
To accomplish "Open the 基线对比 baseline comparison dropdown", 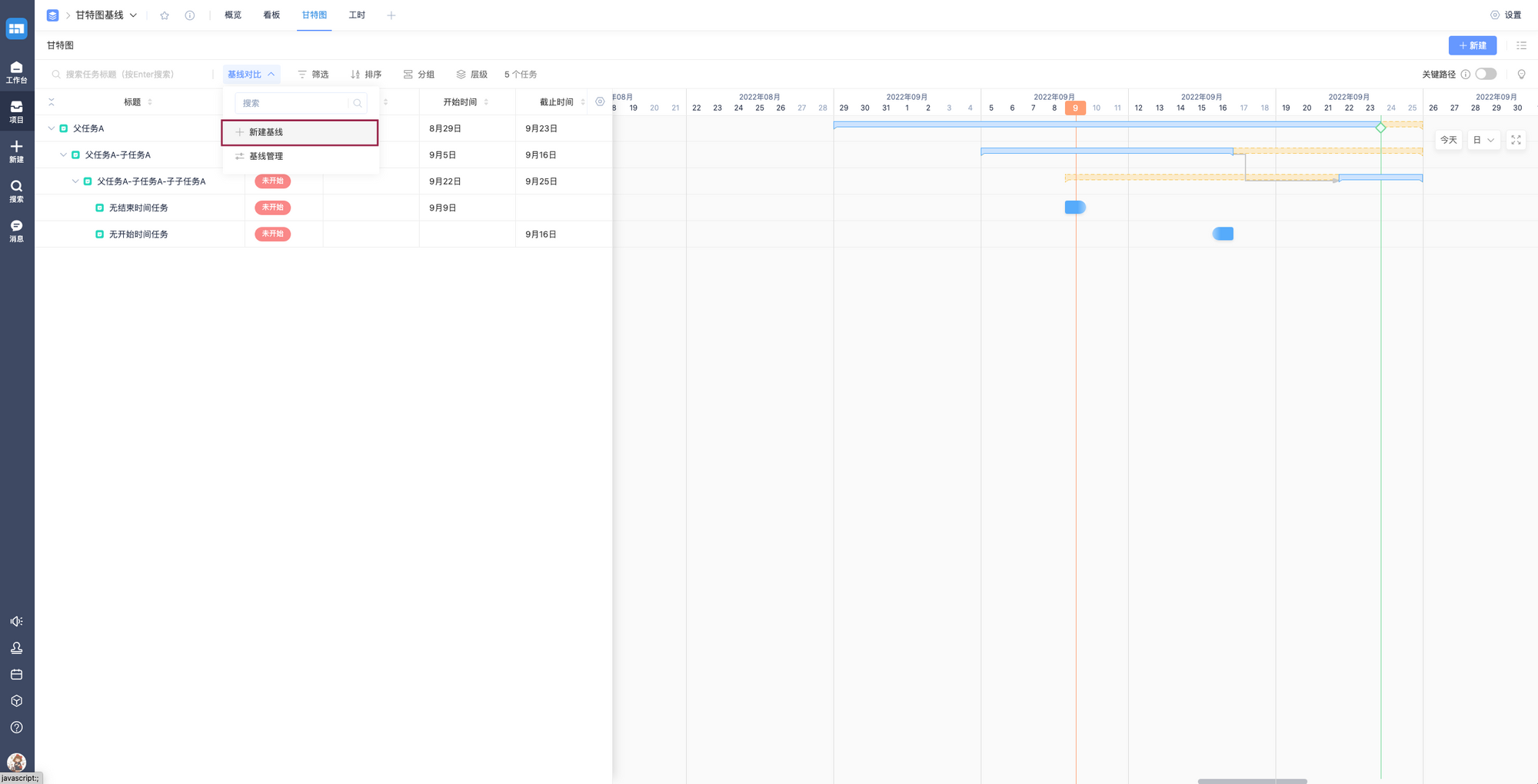I will pyautogui.click(x=251, y=75).
